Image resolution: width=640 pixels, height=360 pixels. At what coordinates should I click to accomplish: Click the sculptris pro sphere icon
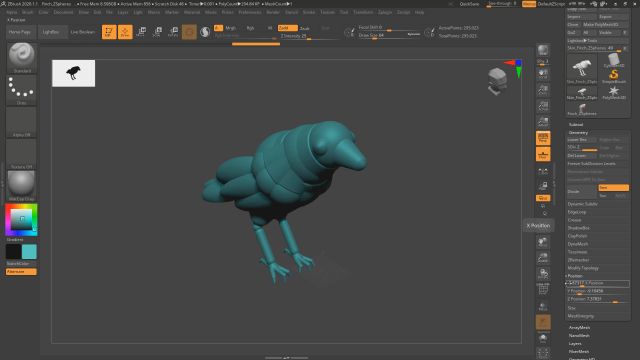pyautogui.click(x=205, y=32)
